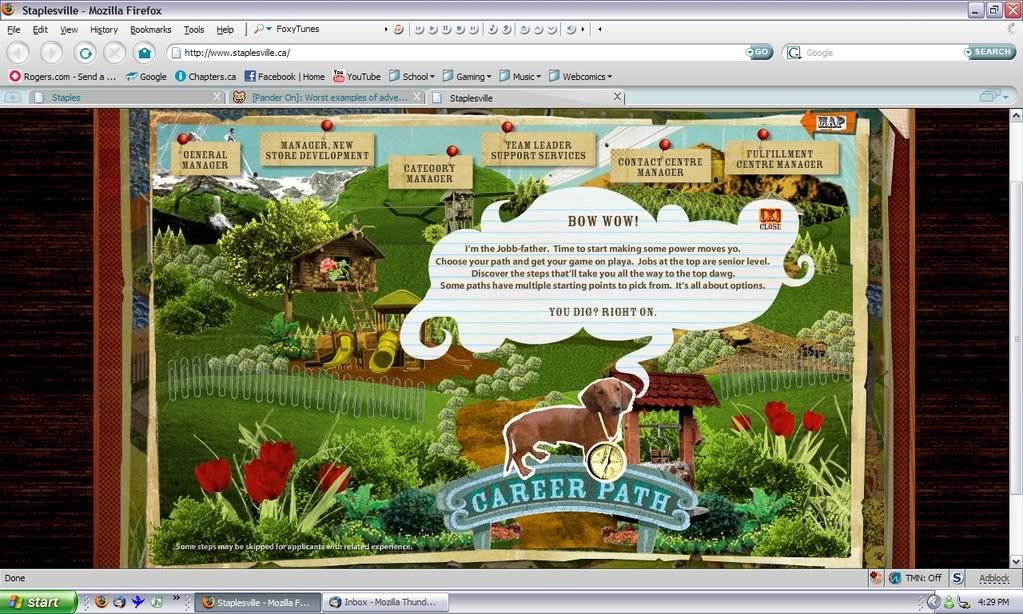Open the Bookmarks menu

[x=151, y=29]
